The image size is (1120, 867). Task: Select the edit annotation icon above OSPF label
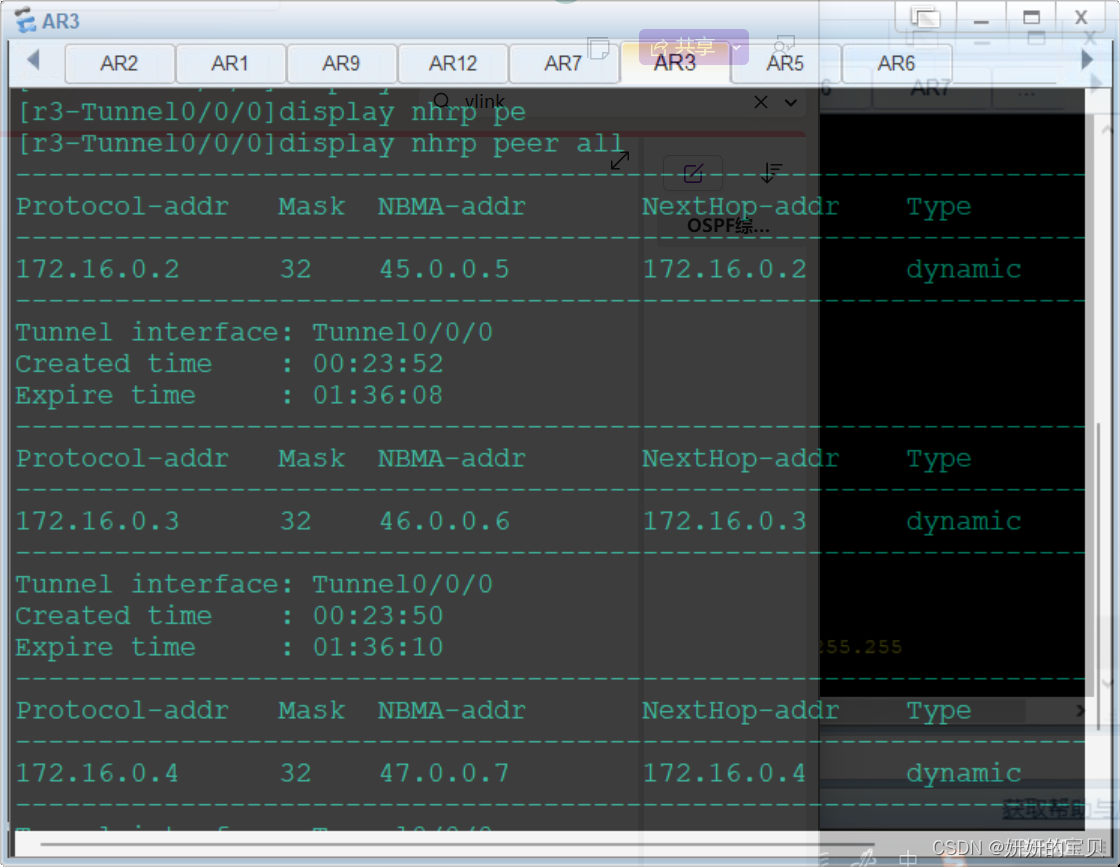(x=694, y=172)
